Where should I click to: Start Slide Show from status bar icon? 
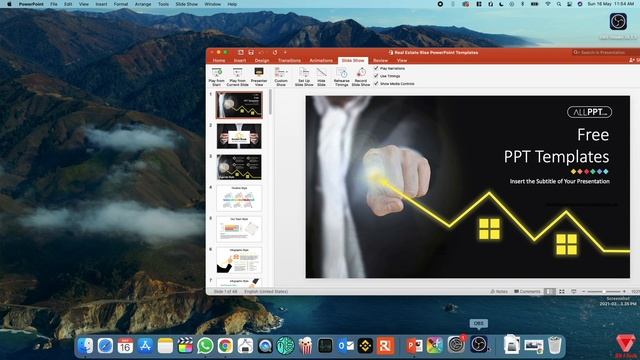tap(573, 291)
